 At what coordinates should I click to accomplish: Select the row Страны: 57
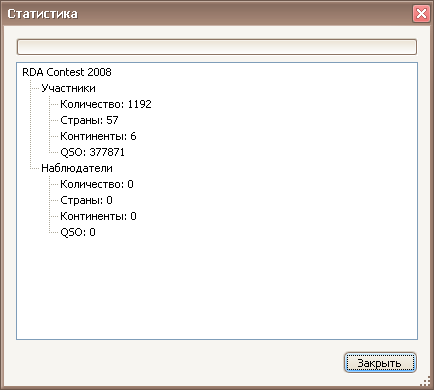(x=89, y=120)
